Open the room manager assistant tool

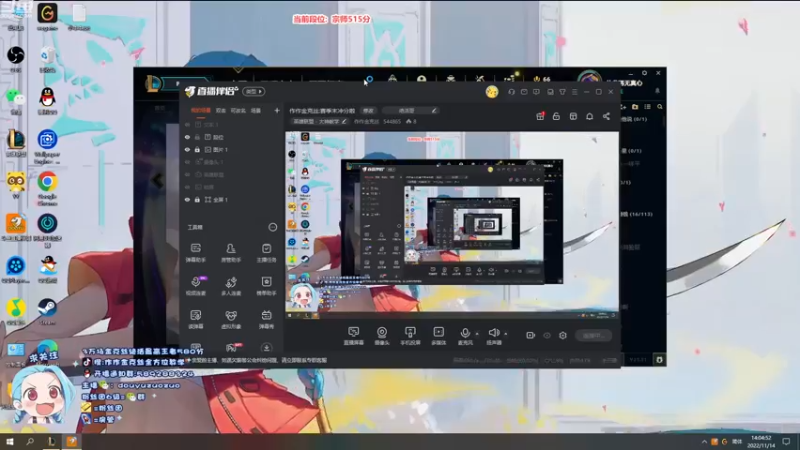click(231, 252)
